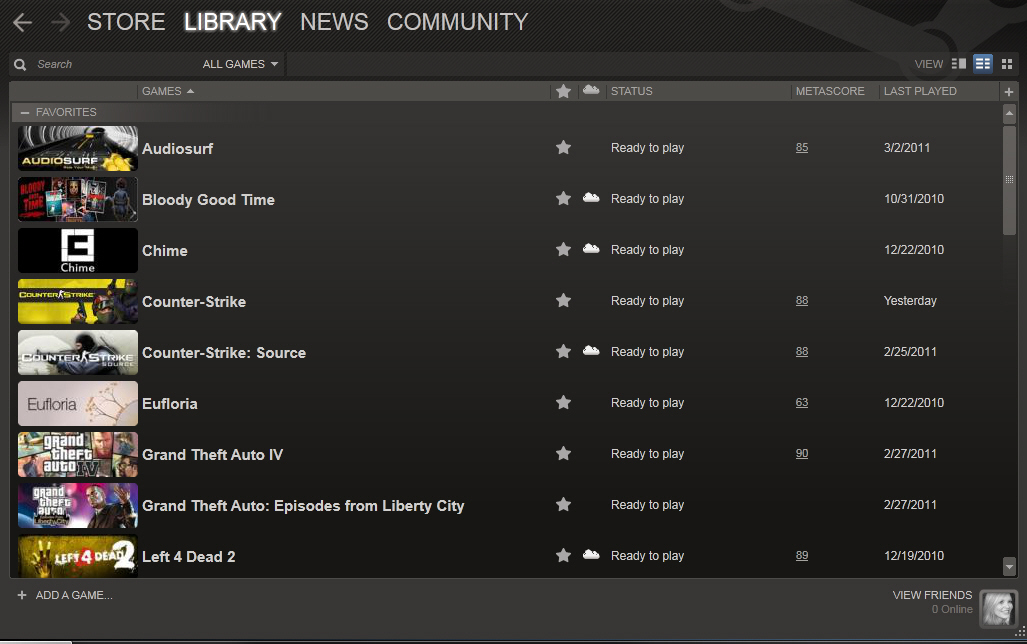Unfavorite Audiosurf via its star

coord(563,147)
